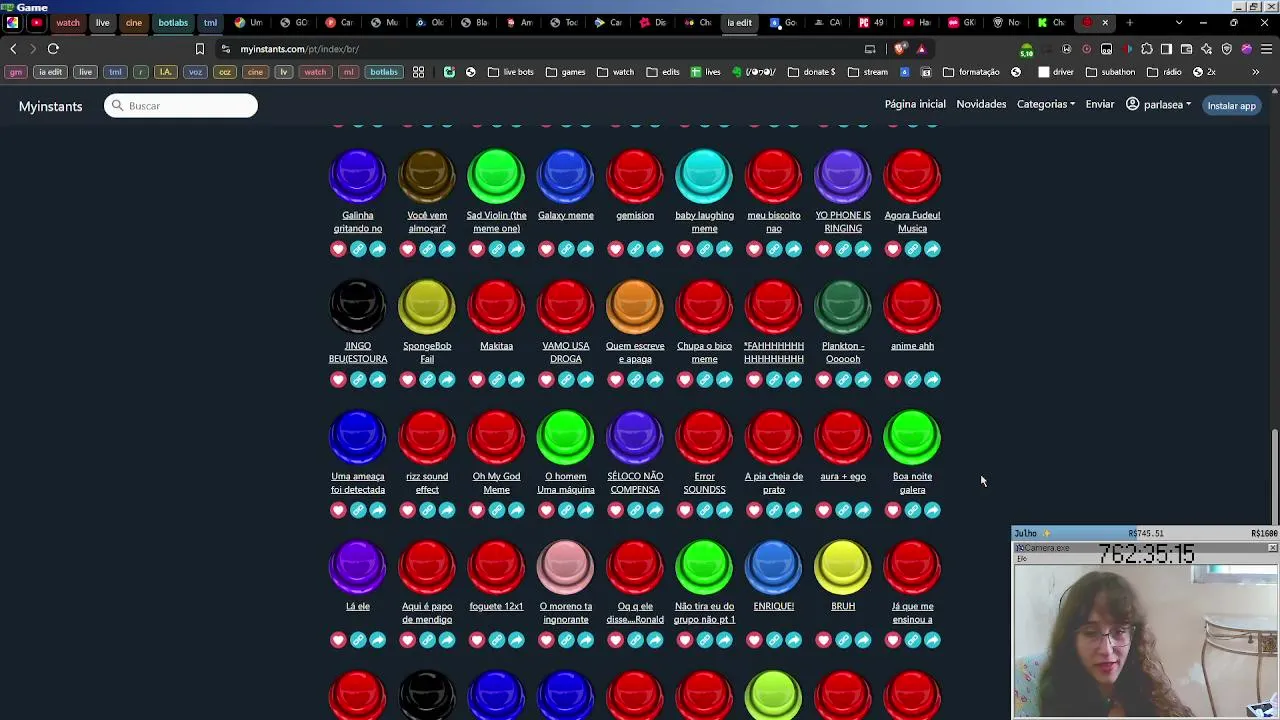Favorite the "foguete 12x1" sound

click(477, 640)
